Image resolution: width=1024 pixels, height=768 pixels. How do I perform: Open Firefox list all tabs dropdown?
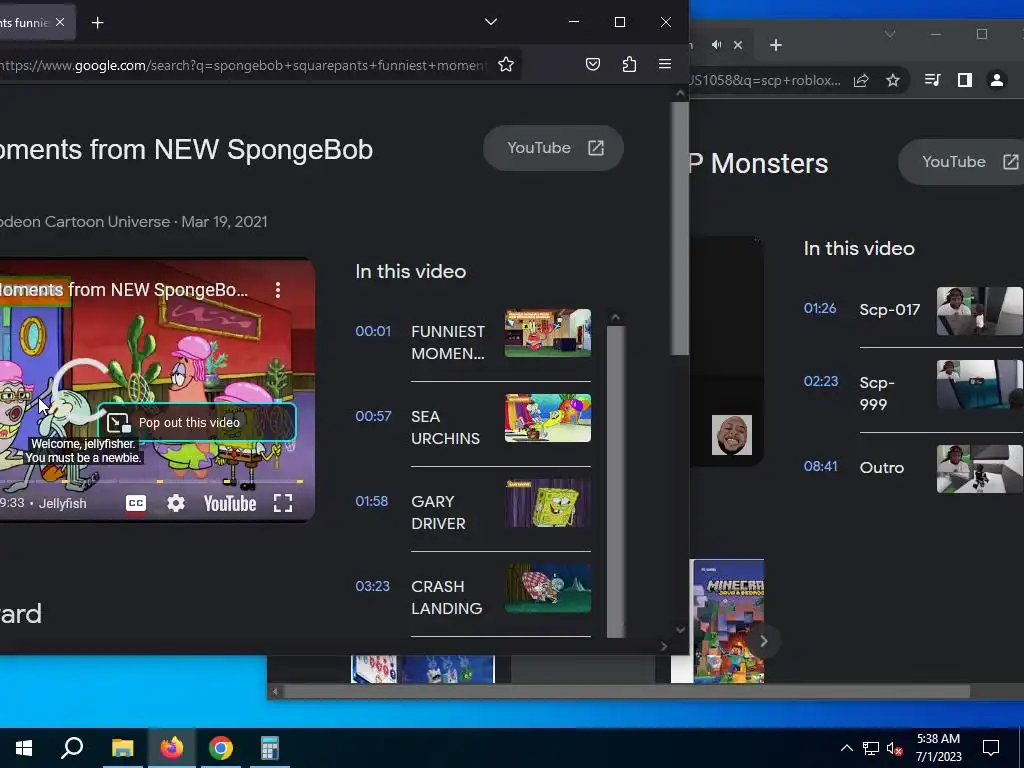coord(491,22)
